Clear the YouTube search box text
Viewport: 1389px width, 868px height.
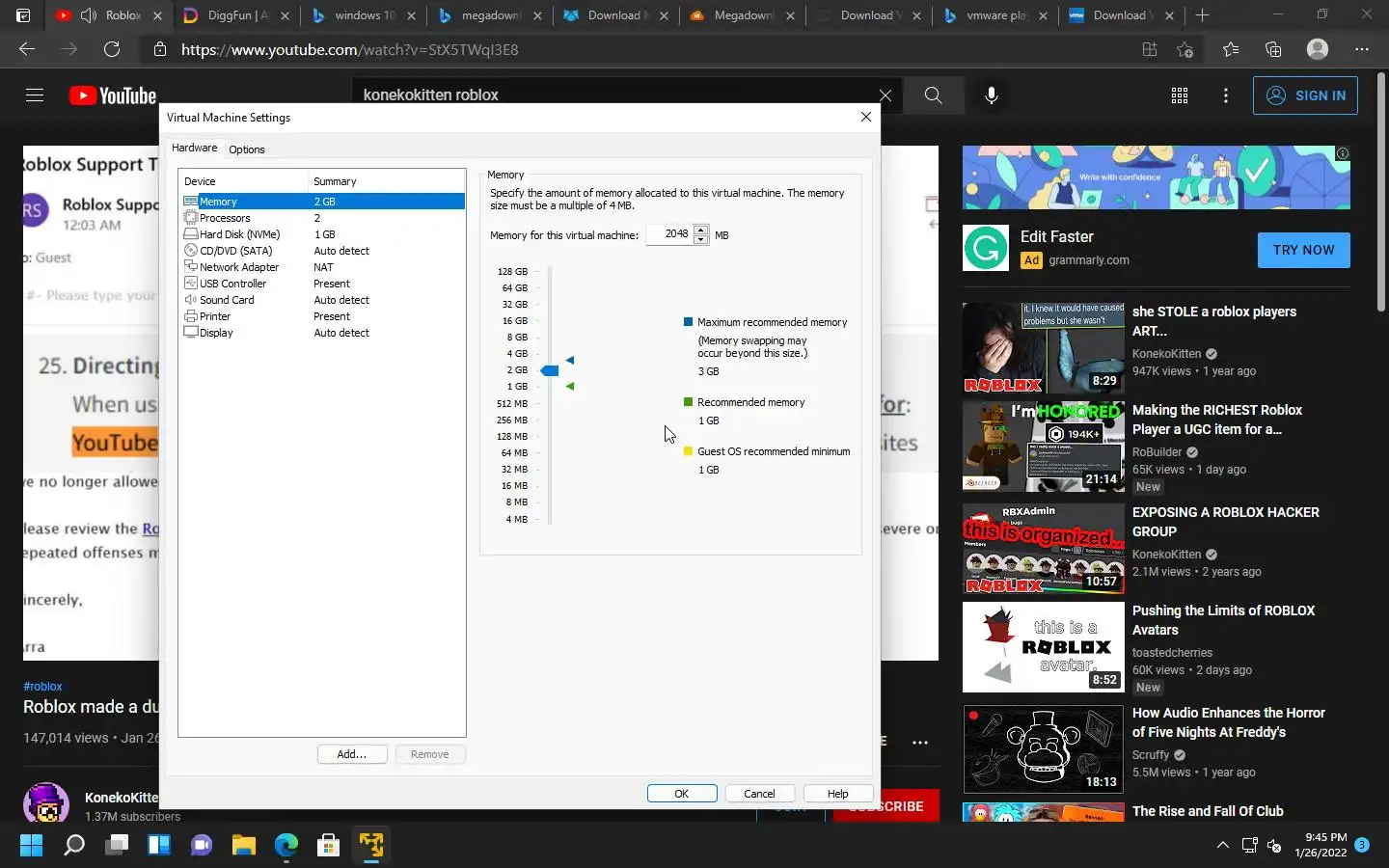(885, 95)
